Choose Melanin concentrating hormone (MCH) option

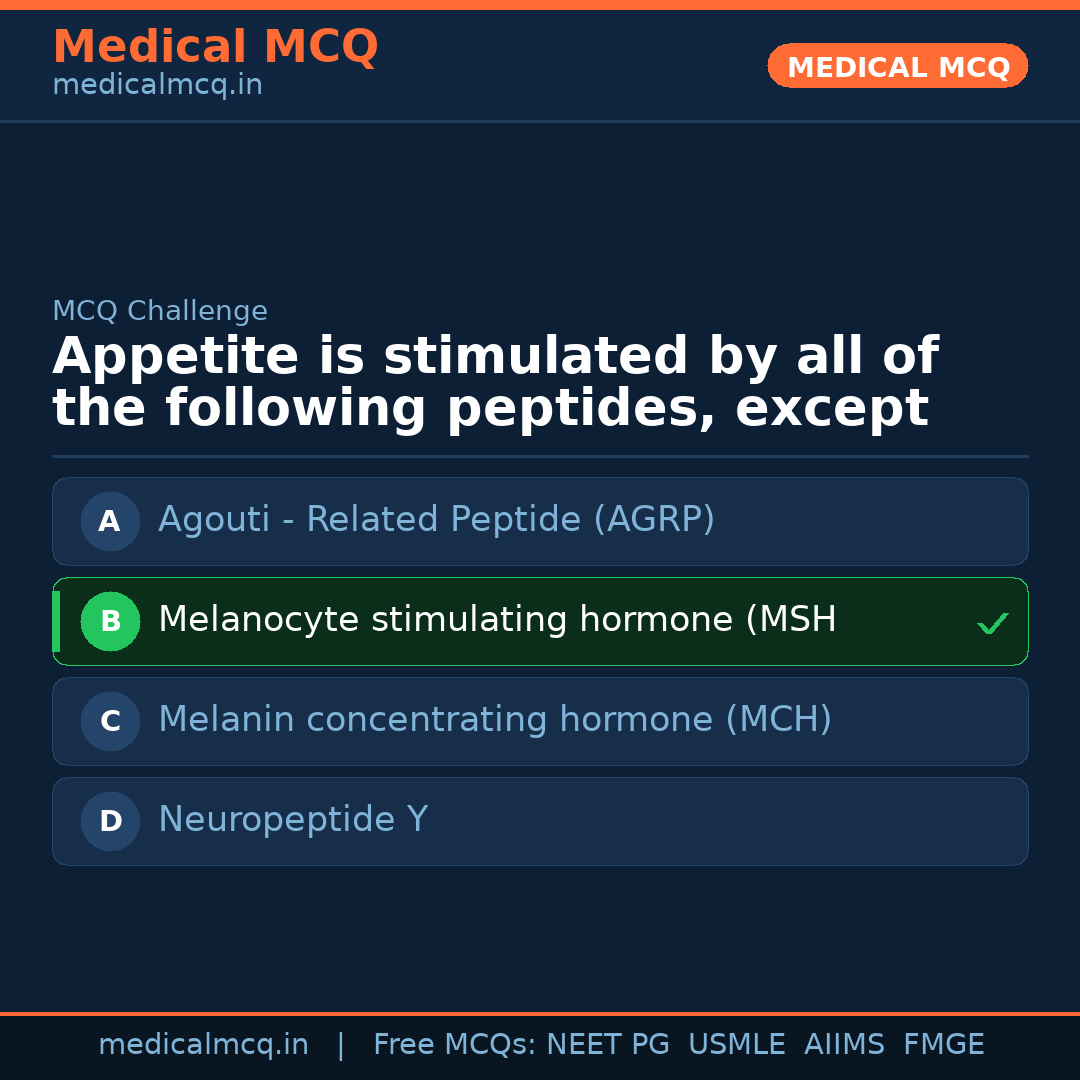point(495,720)
